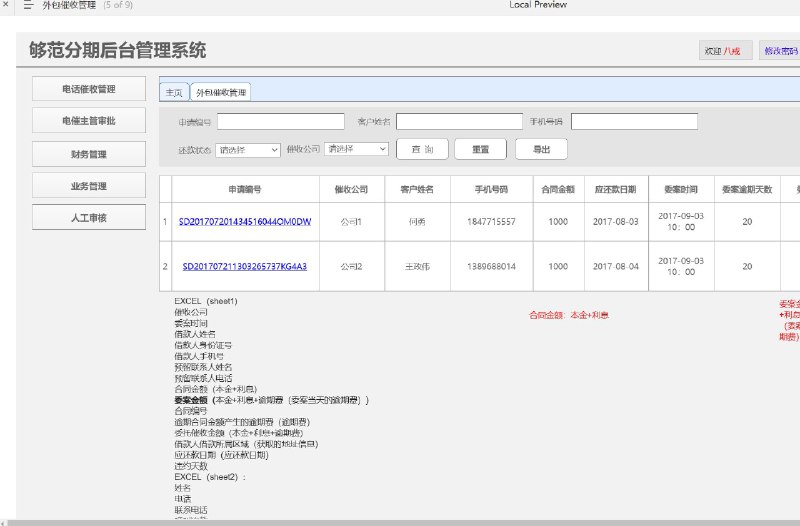Click the red 合同金额：本金+利息 note
This screenshot has height=526, width=800.
(569, 315)
